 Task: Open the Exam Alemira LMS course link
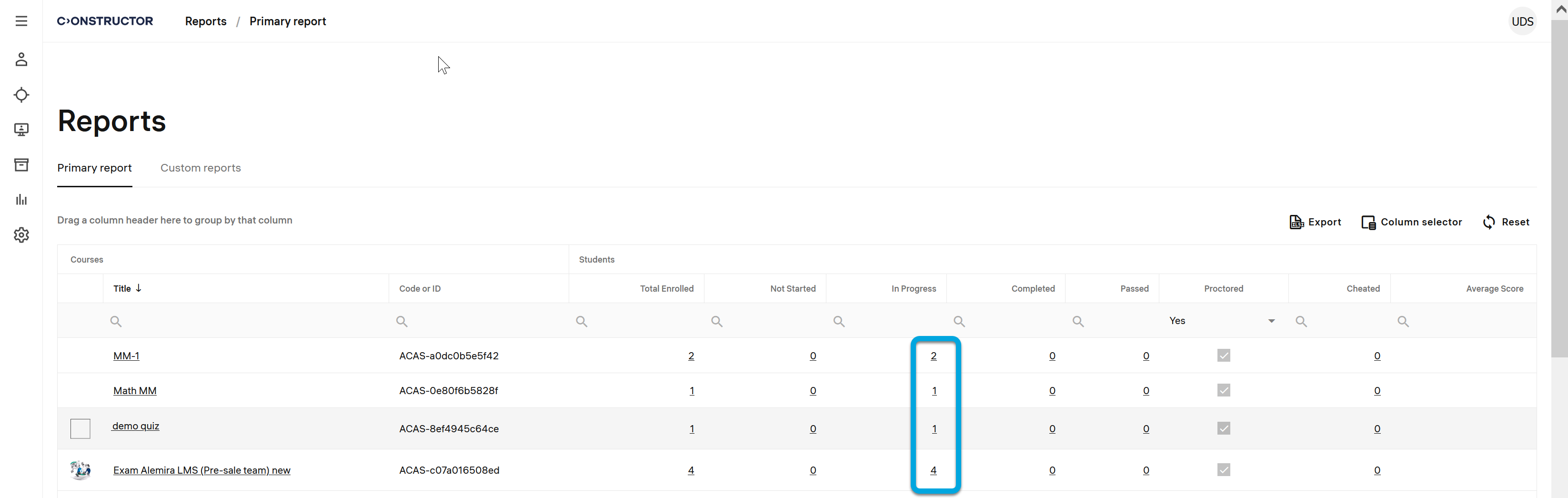pyautogui.click(x=201, y=470)
